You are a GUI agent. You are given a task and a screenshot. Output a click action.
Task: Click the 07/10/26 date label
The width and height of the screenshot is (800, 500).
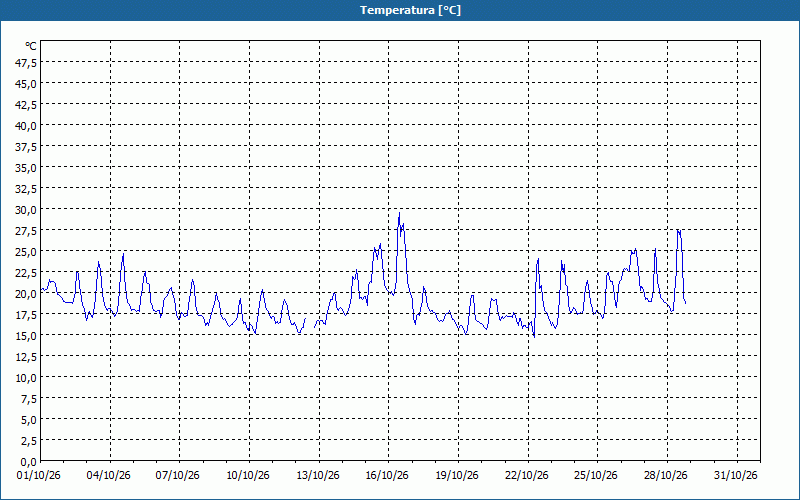click(178, 476)
